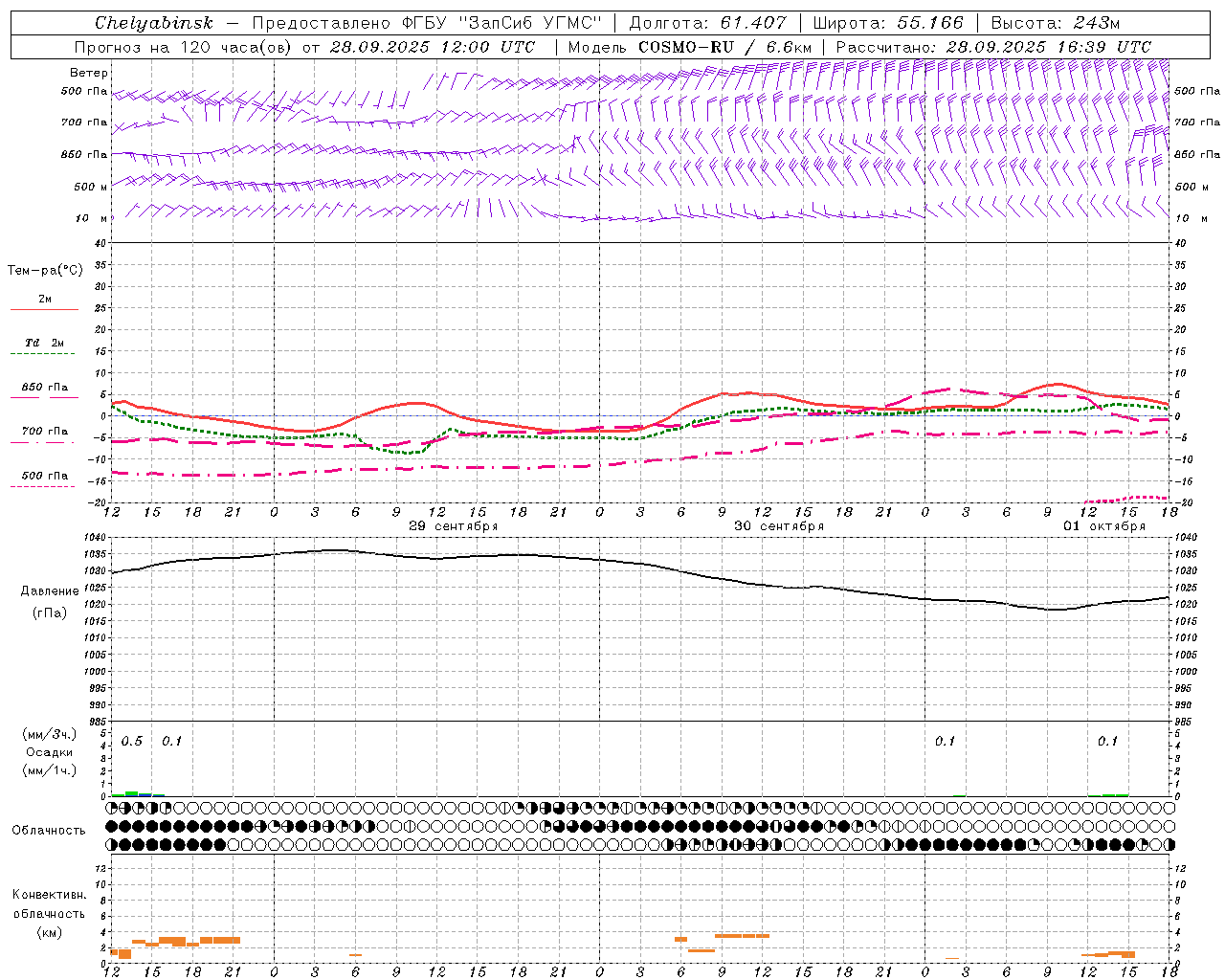Image resolution: width=1225 pixels, height=980 pixels.
Task: Click the "29 сентября" date label
Action: pos(453,526)
